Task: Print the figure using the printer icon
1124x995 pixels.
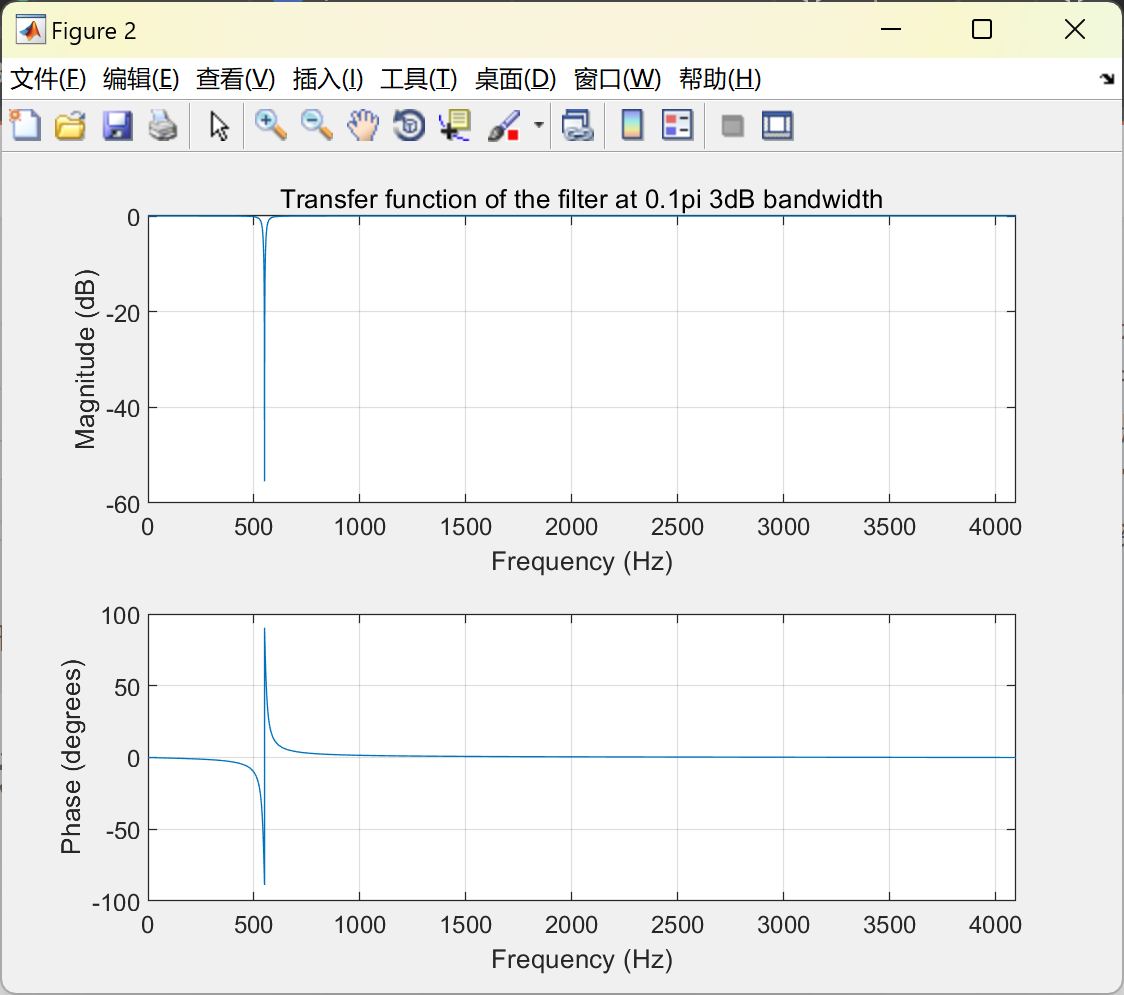Action: [163, 125]
